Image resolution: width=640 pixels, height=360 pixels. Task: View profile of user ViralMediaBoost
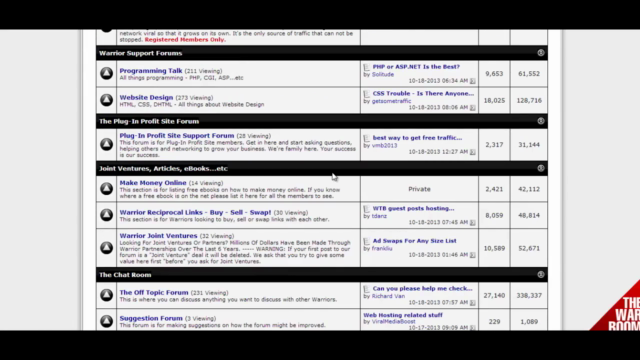click(x=393, y=322)
